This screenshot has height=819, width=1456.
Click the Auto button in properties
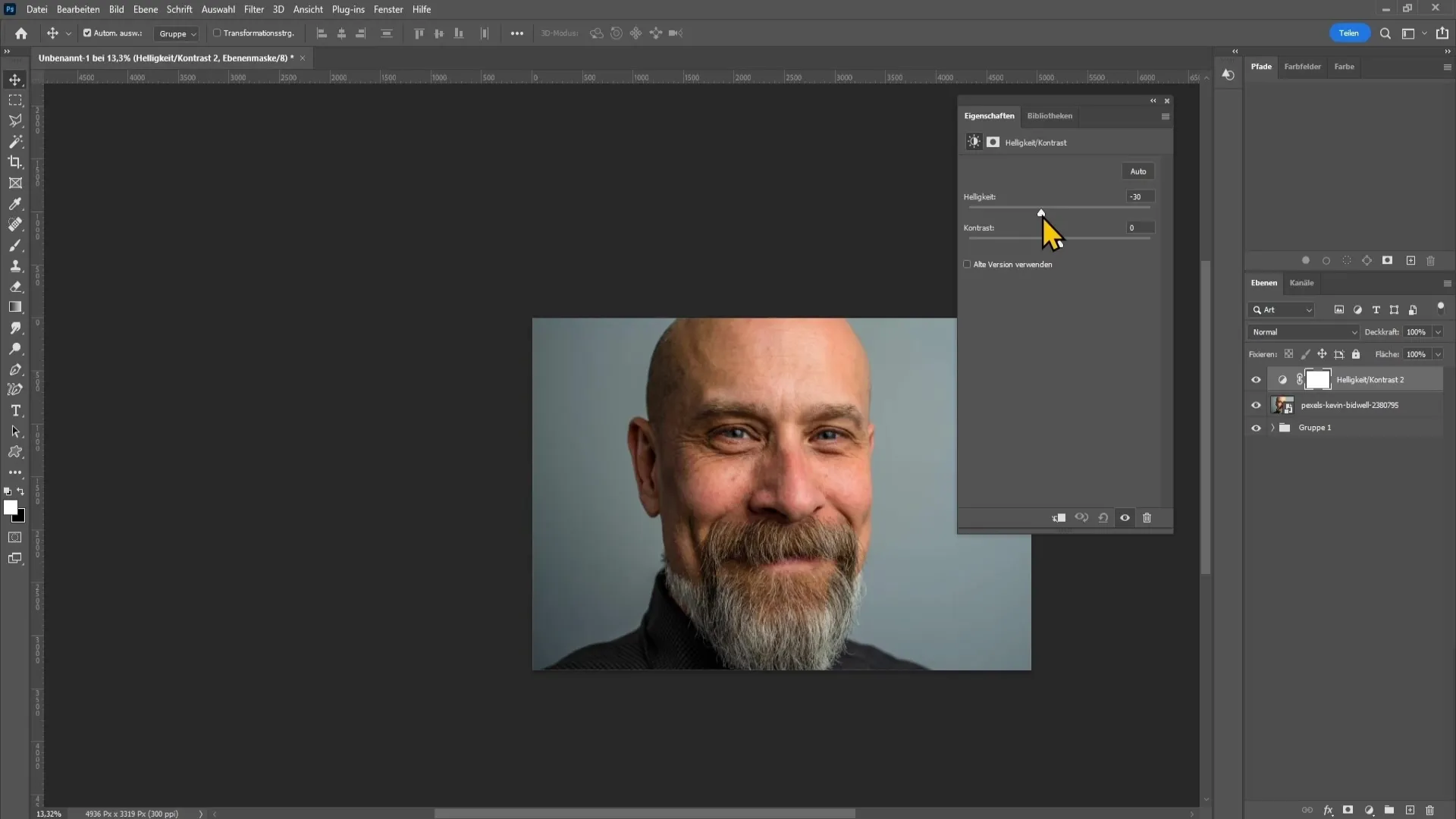point(1138,171)
